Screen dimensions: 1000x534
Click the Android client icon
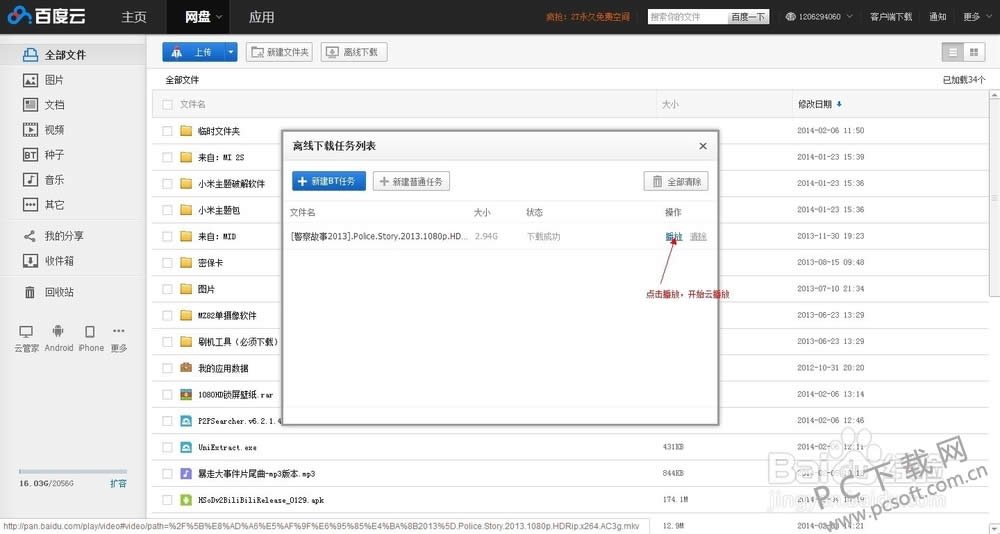click(x=58, y=331)
